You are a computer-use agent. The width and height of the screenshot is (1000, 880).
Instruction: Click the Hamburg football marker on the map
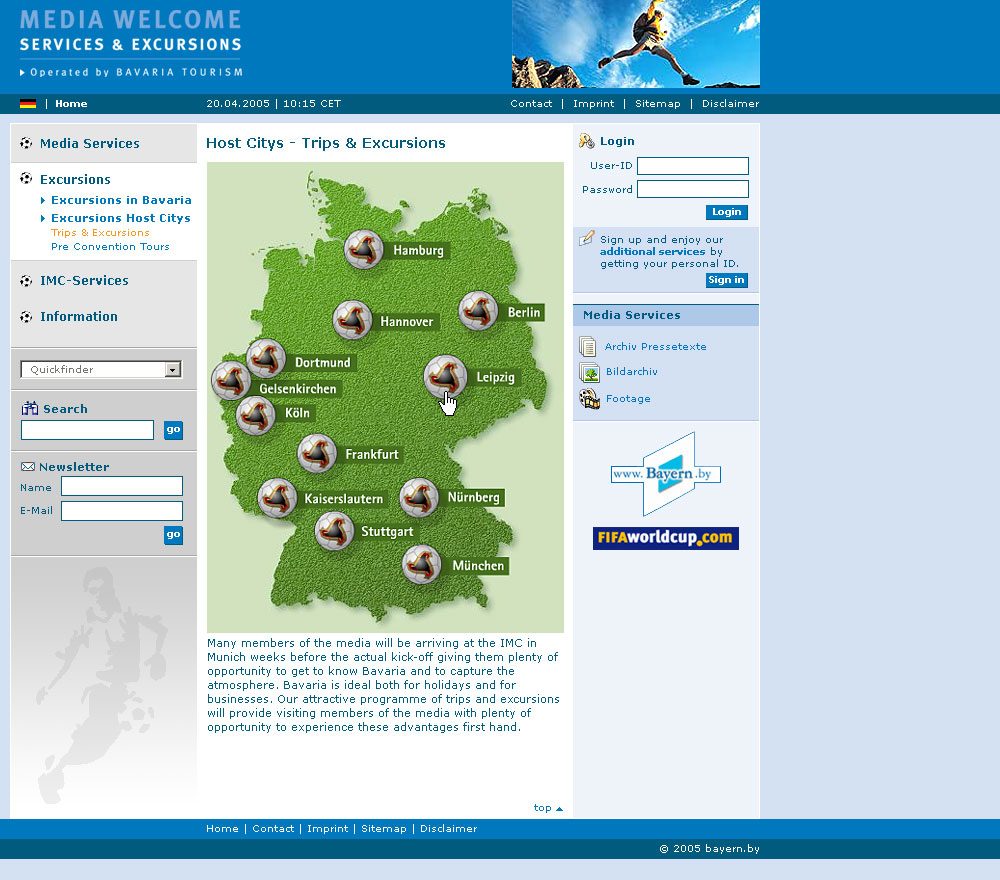point(364,248)
